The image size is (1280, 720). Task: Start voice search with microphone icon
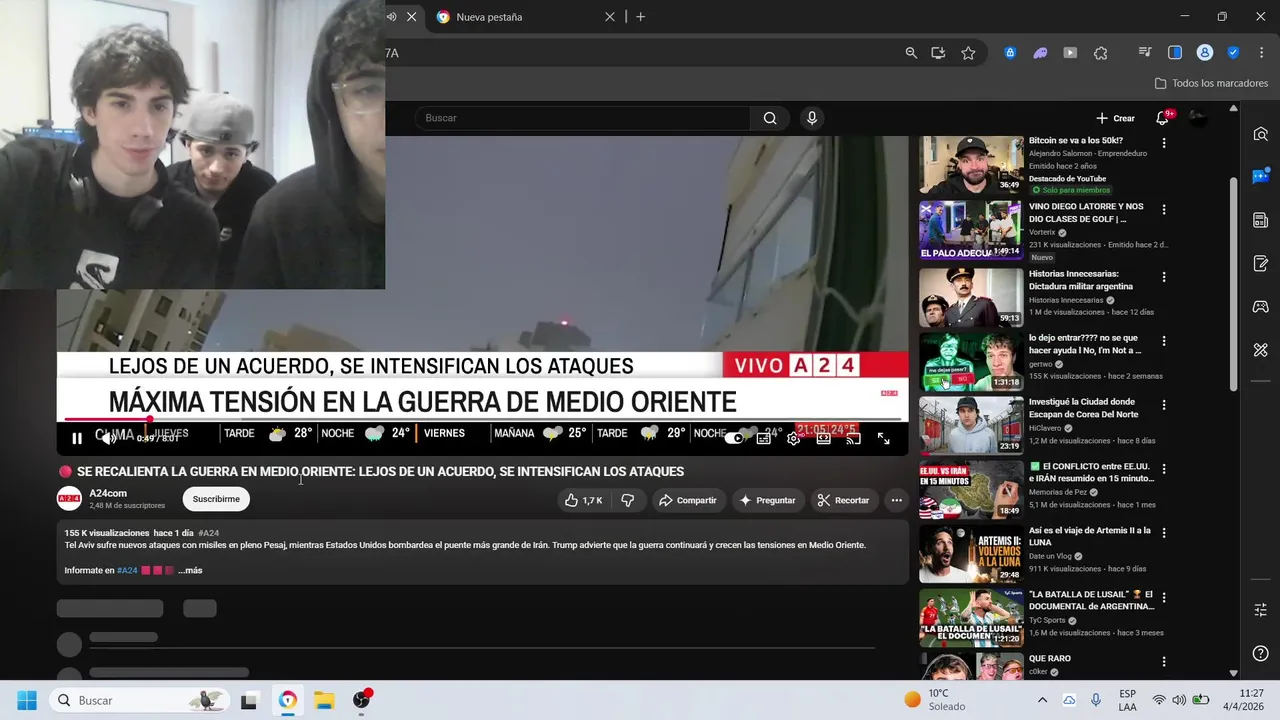click(812, 118)
